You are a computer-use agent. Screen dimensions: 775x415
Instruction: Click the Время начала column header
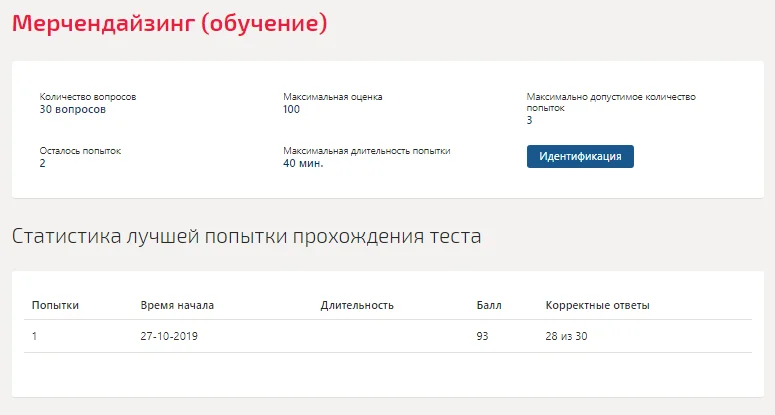[177, 305]
